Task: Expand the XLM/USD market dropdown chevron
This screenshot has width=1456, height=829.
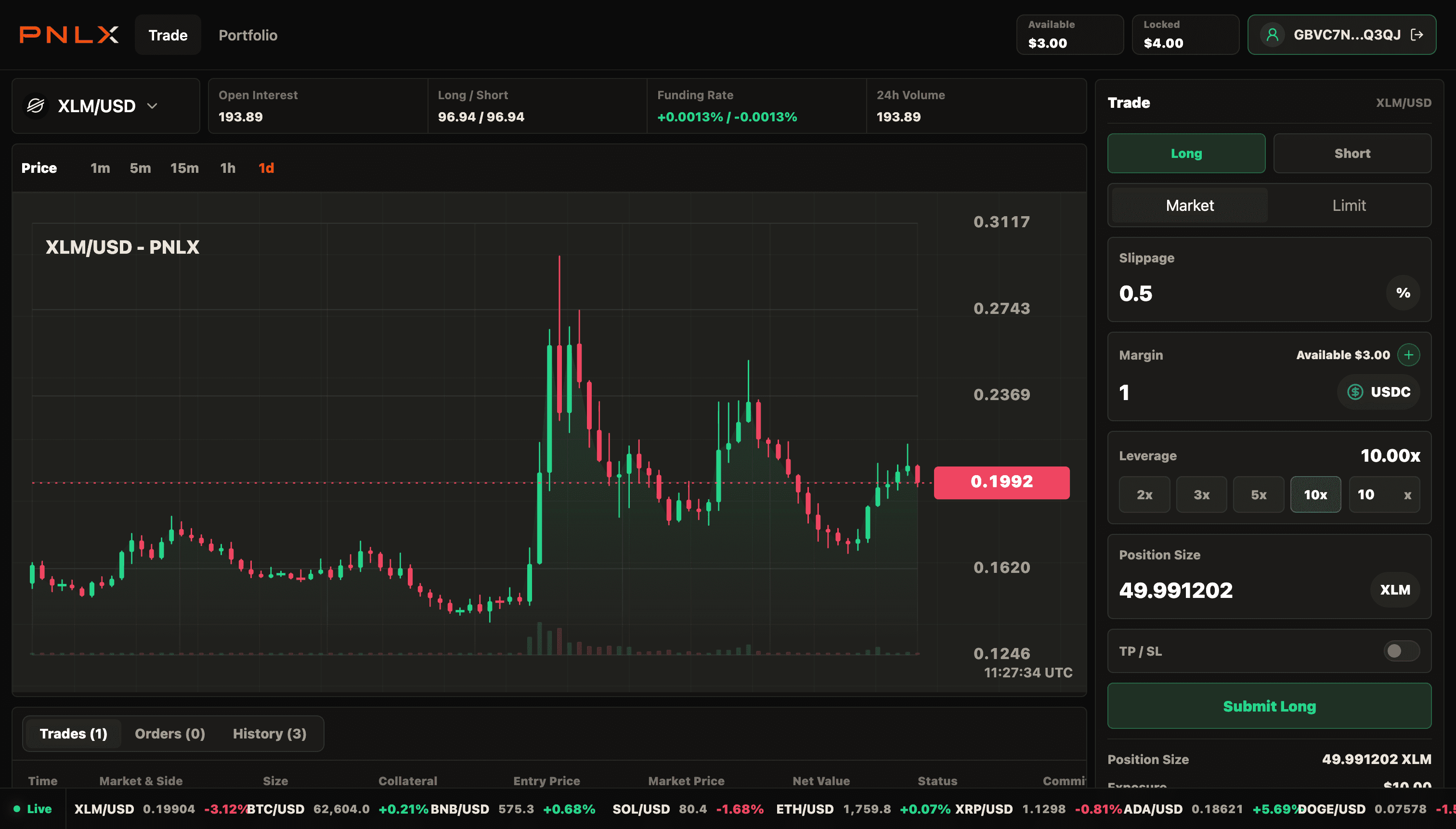Action: (152, 106)
